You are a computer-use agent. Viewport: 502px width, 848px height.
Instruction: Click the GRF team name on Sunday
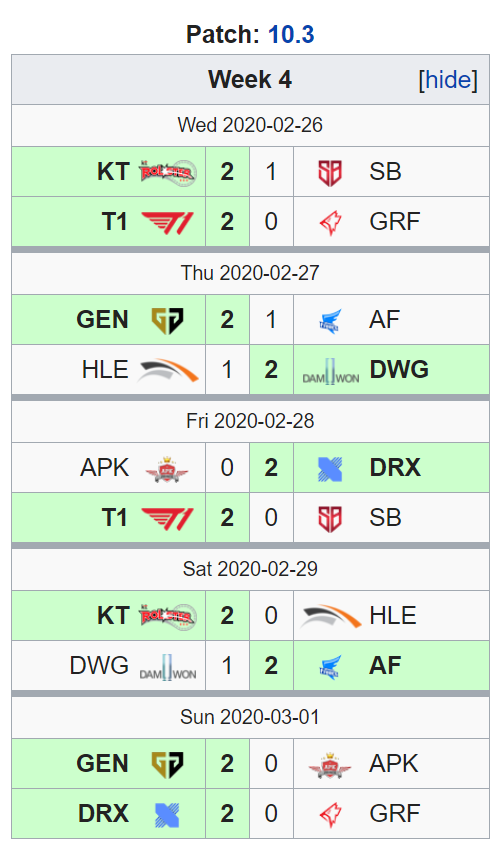(395, 814)
